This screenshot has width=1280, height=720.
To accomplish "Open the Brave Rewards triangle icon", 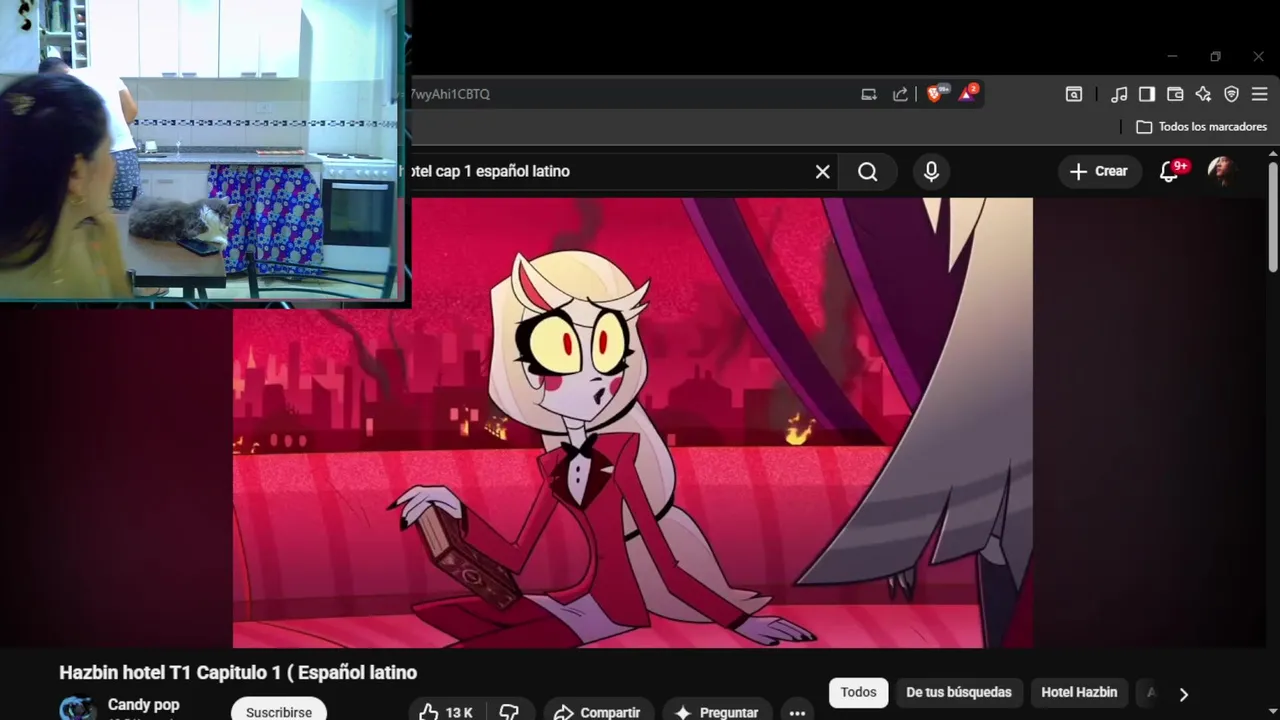I will (968, 93).
